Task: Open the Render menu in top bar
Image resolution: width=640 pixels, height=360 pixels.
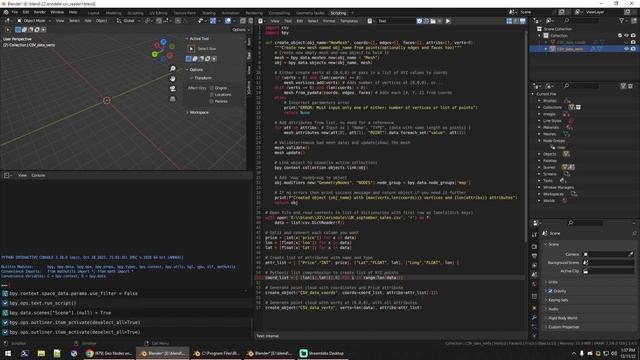Action: pyautogui.click(x=40, y=12)
